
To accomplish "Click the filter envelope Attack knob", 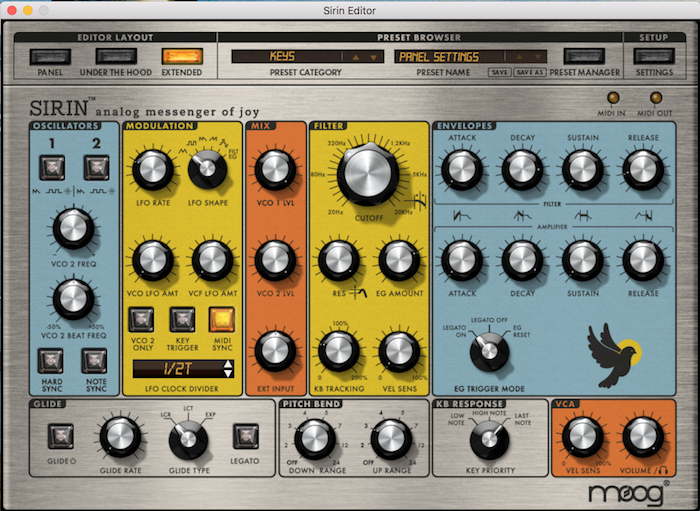I will [462, 170].
